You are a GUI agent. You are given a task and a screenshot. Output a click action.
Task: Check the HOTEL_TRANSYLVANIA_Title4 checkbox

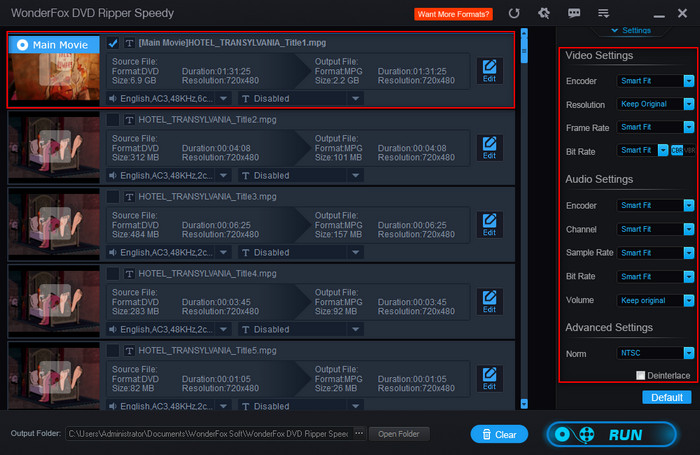tap(113, 273)
